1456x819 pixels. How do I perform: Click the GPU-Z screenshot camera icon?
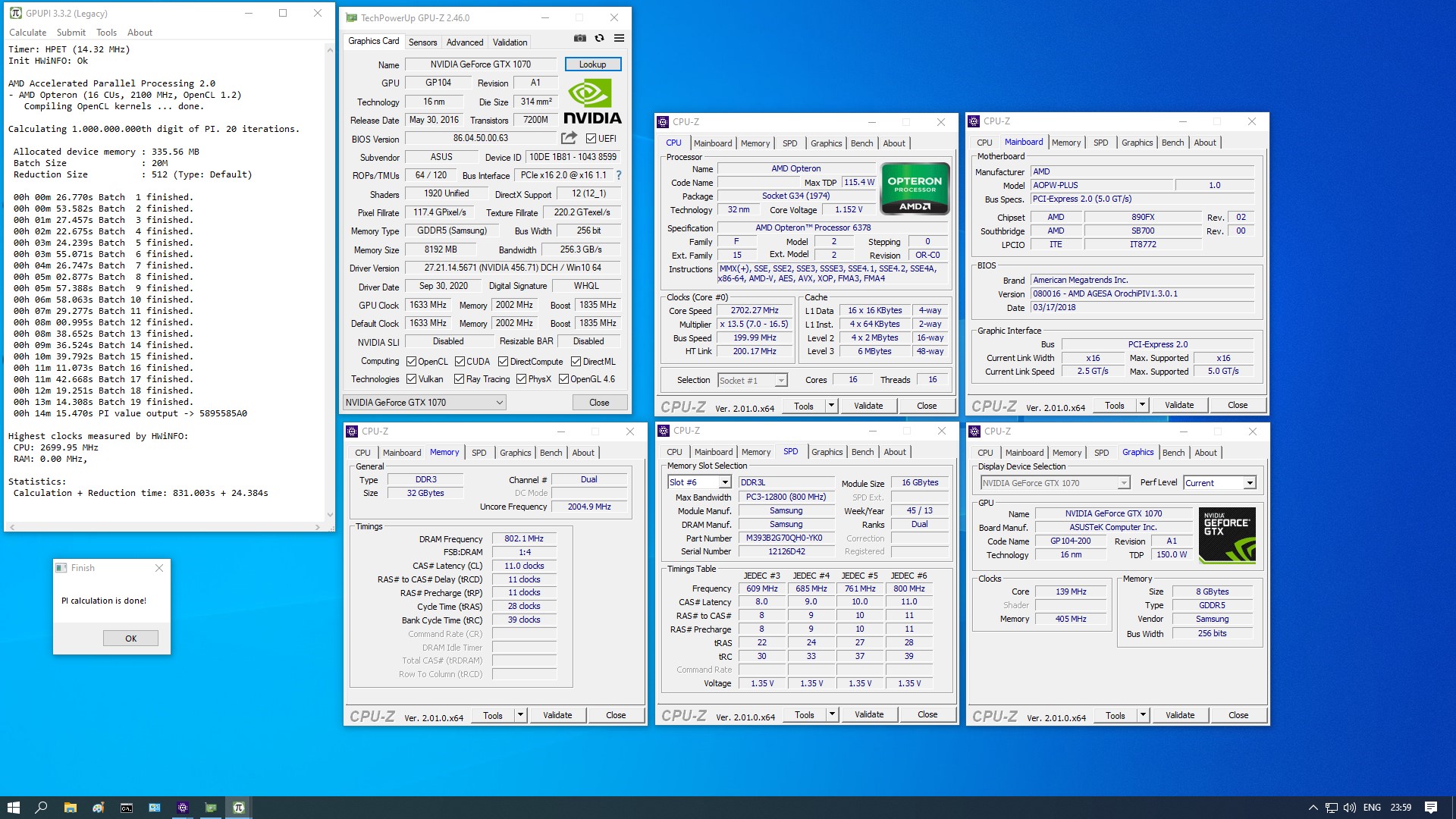(579, 38)
